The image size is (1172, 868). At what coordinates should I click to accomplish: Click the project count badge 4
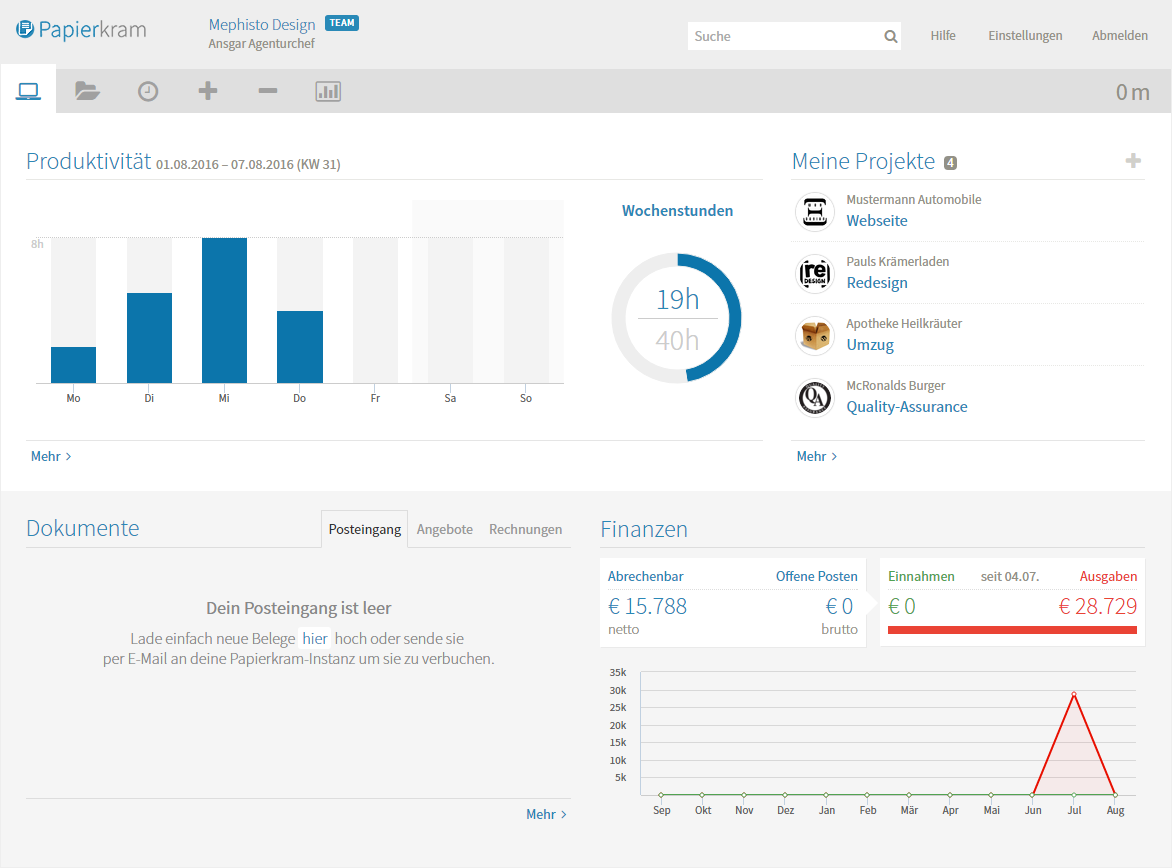(x=950, y=163)
